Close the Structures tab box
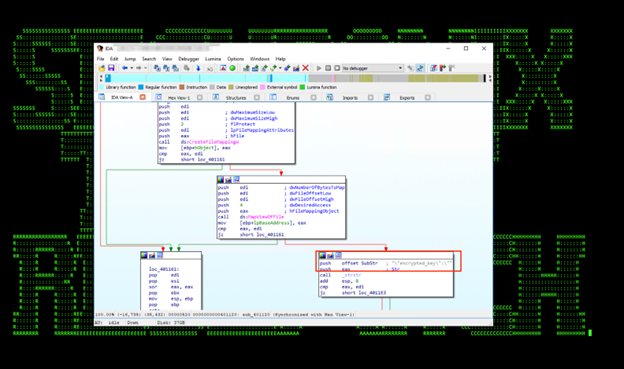 coord(257,97)
